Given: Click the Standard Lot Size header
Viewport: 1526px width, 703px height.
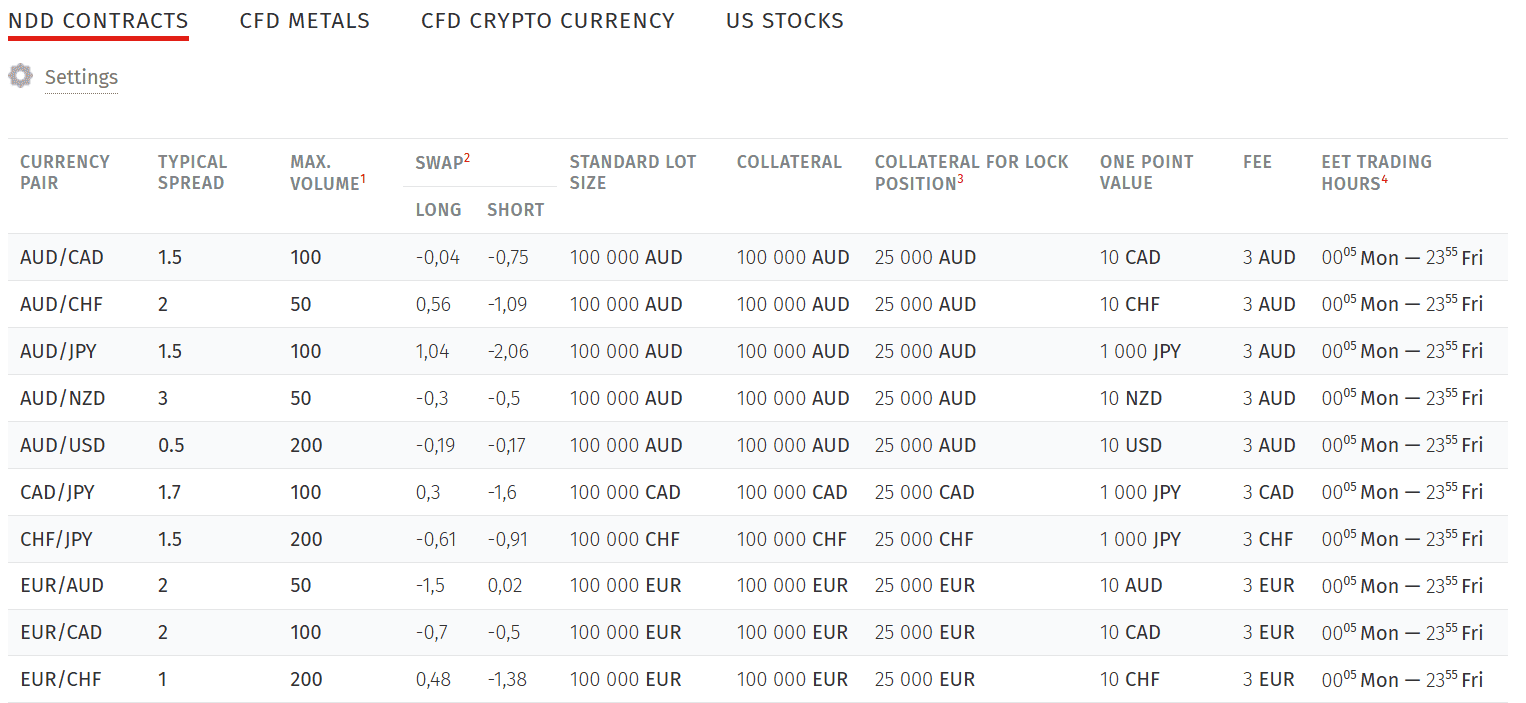Looking at the screenshot, I should [633, 171].
